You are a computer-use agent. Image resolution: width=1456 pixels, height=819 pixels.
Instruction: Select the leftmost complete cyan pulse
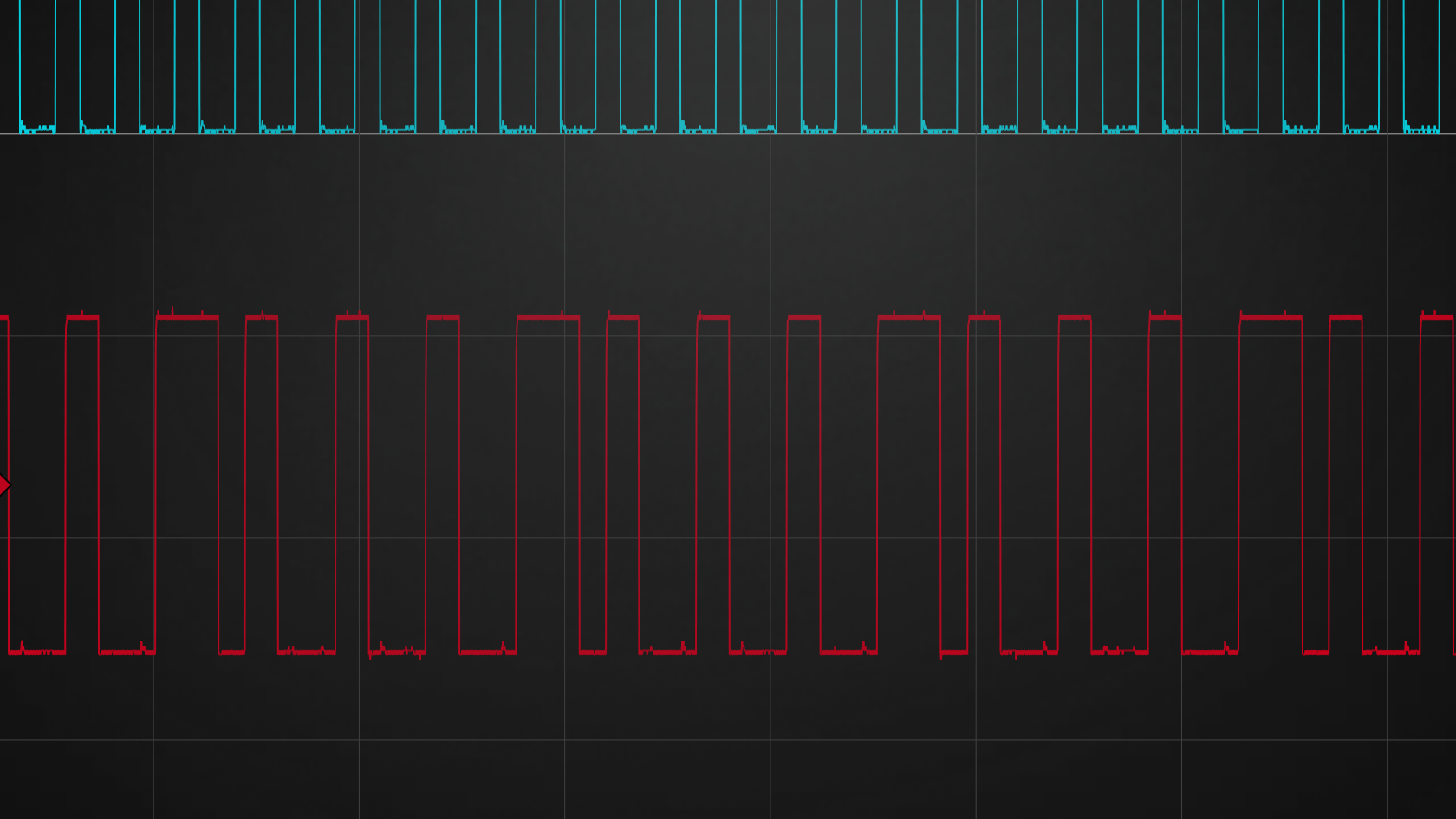37,65
